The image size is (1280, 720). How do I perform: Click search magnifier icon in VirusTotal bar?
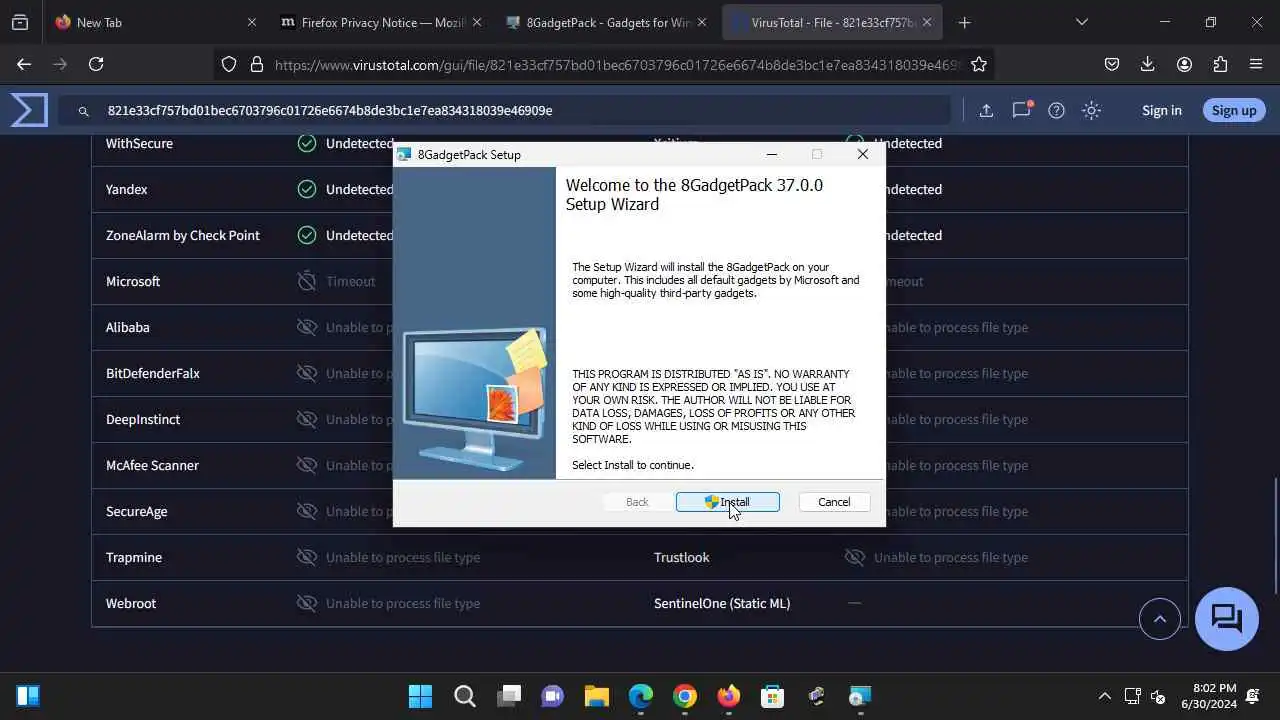click(x=84, y=111)
